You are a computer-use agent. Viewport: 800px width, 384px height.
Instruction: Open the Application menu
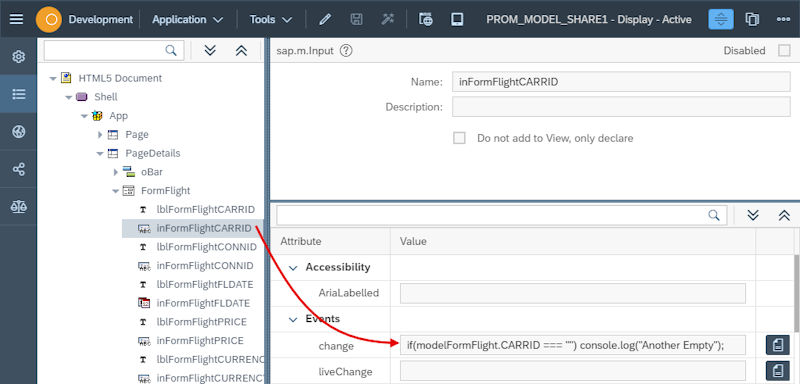(x=188, y=19)
